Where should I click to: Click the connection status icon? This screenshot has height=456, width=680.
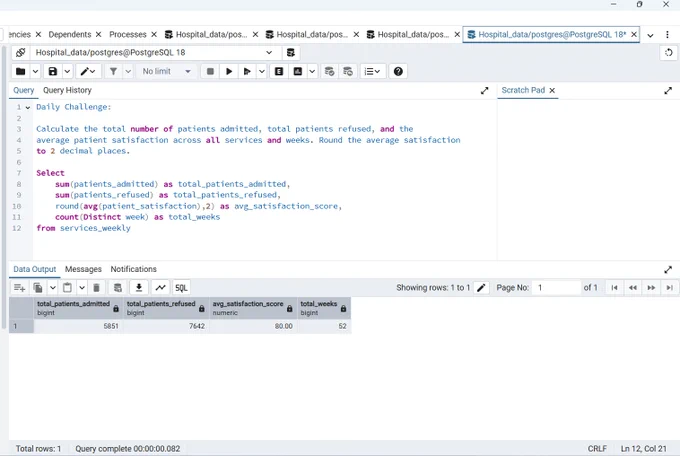(x=20, y=52)
